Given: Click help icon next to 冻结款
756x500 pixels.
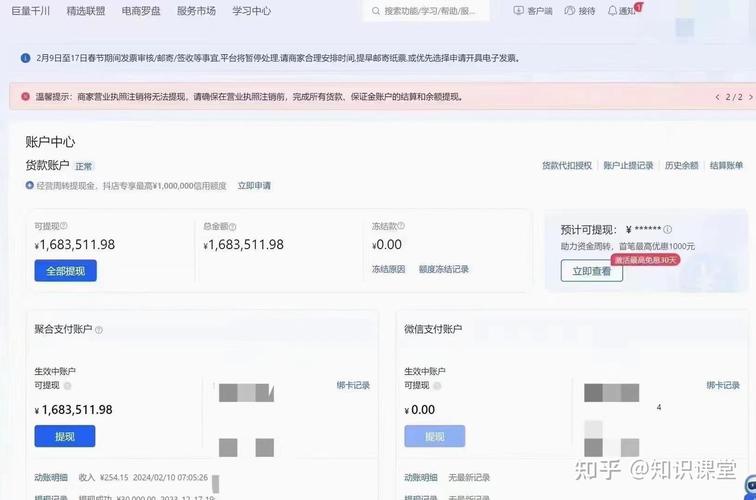Looking at the screenshot, I should pyautogui.click(x=401, y=226).
